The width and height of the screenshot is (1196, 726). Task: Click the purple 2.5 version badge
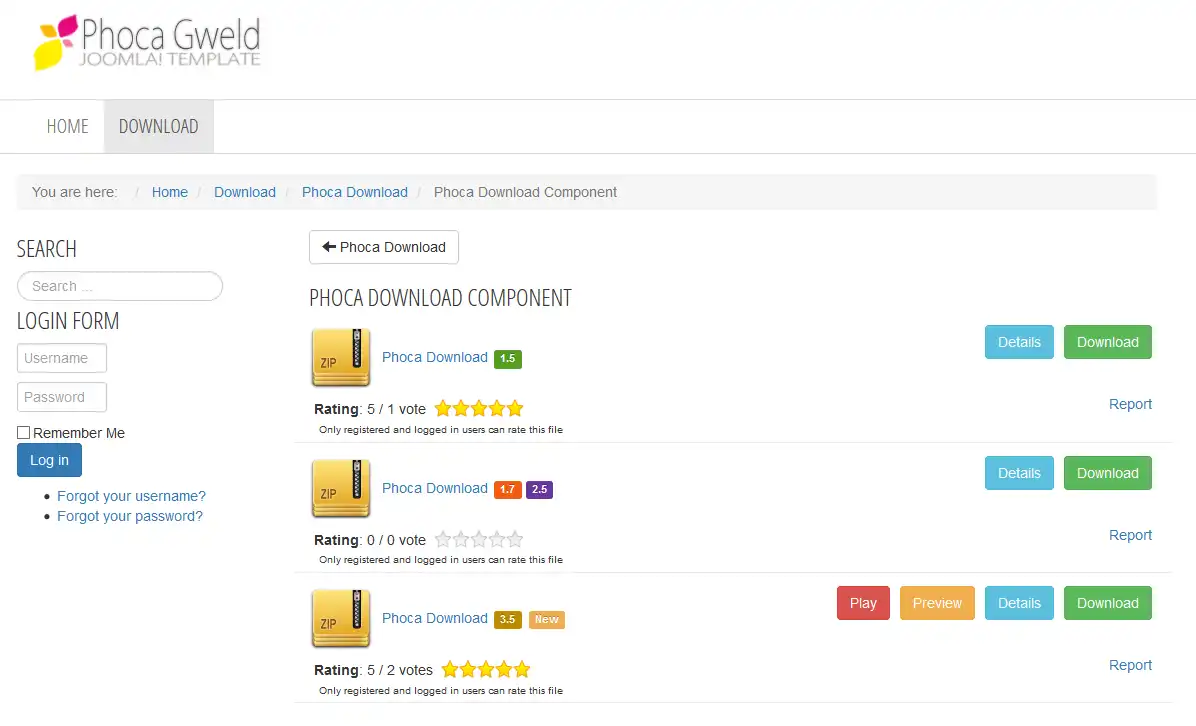(539, 490)
